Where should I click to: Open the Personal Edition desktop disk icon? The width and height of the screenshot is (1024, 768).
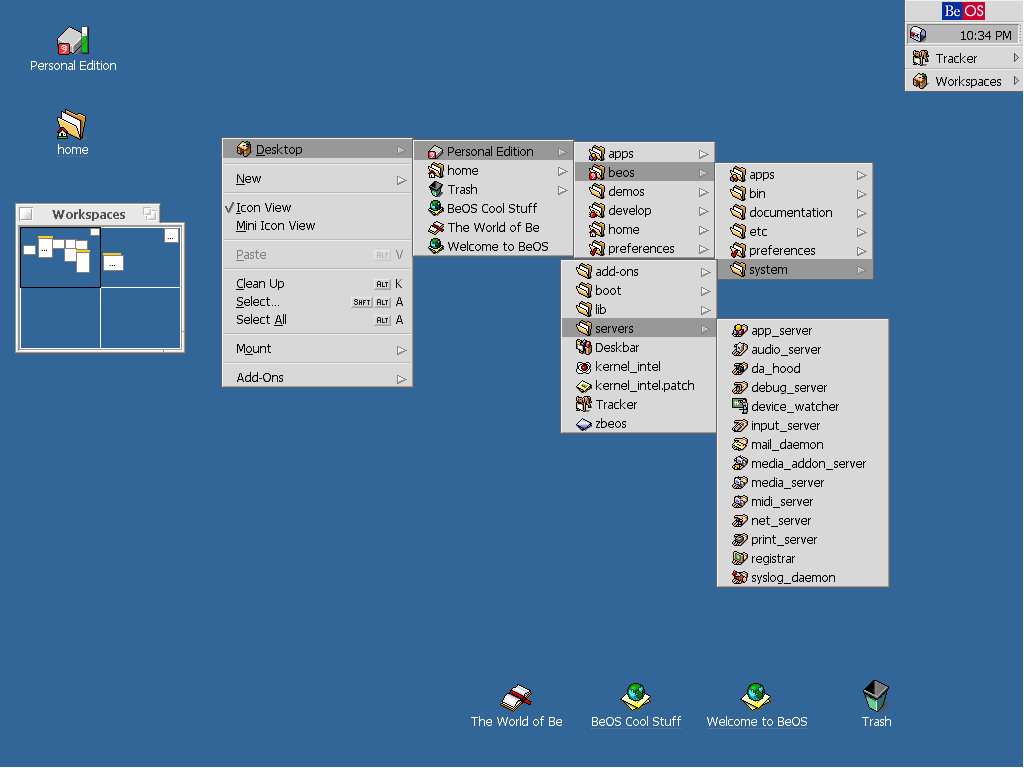[x=72, y=40]
